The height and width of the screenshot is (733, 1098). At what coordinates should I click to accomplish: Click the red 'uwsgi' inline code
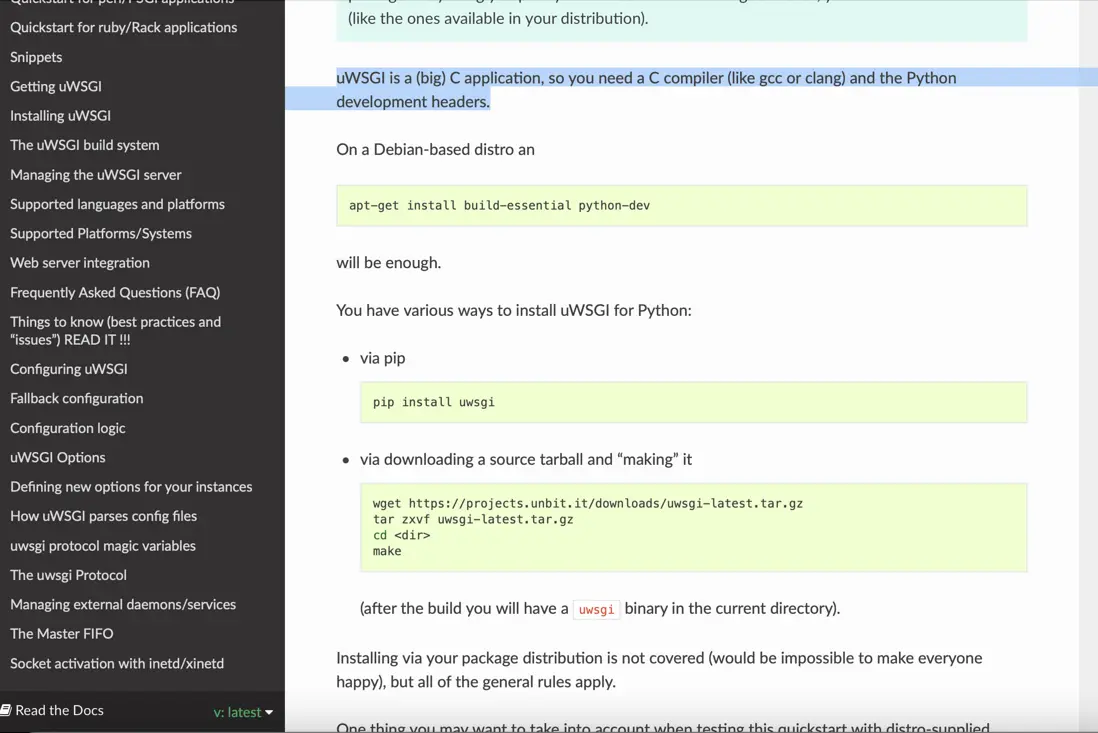coord(596,609)
